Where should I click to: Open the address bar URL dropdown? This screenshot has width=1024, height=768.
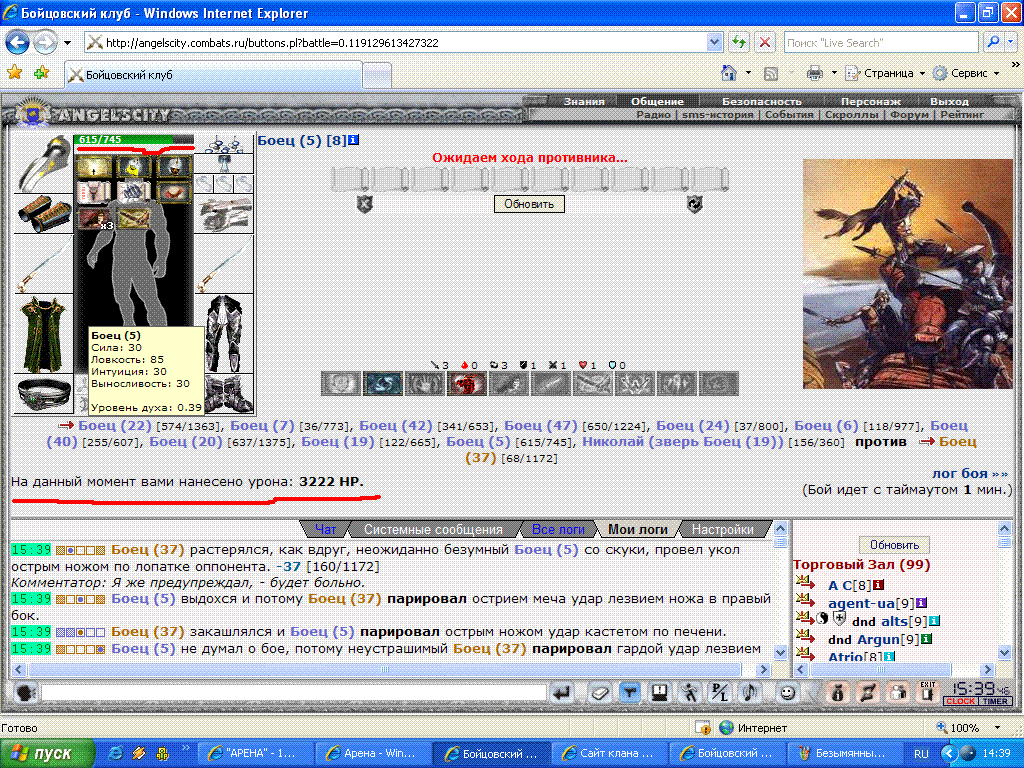[x=714, y=43]
